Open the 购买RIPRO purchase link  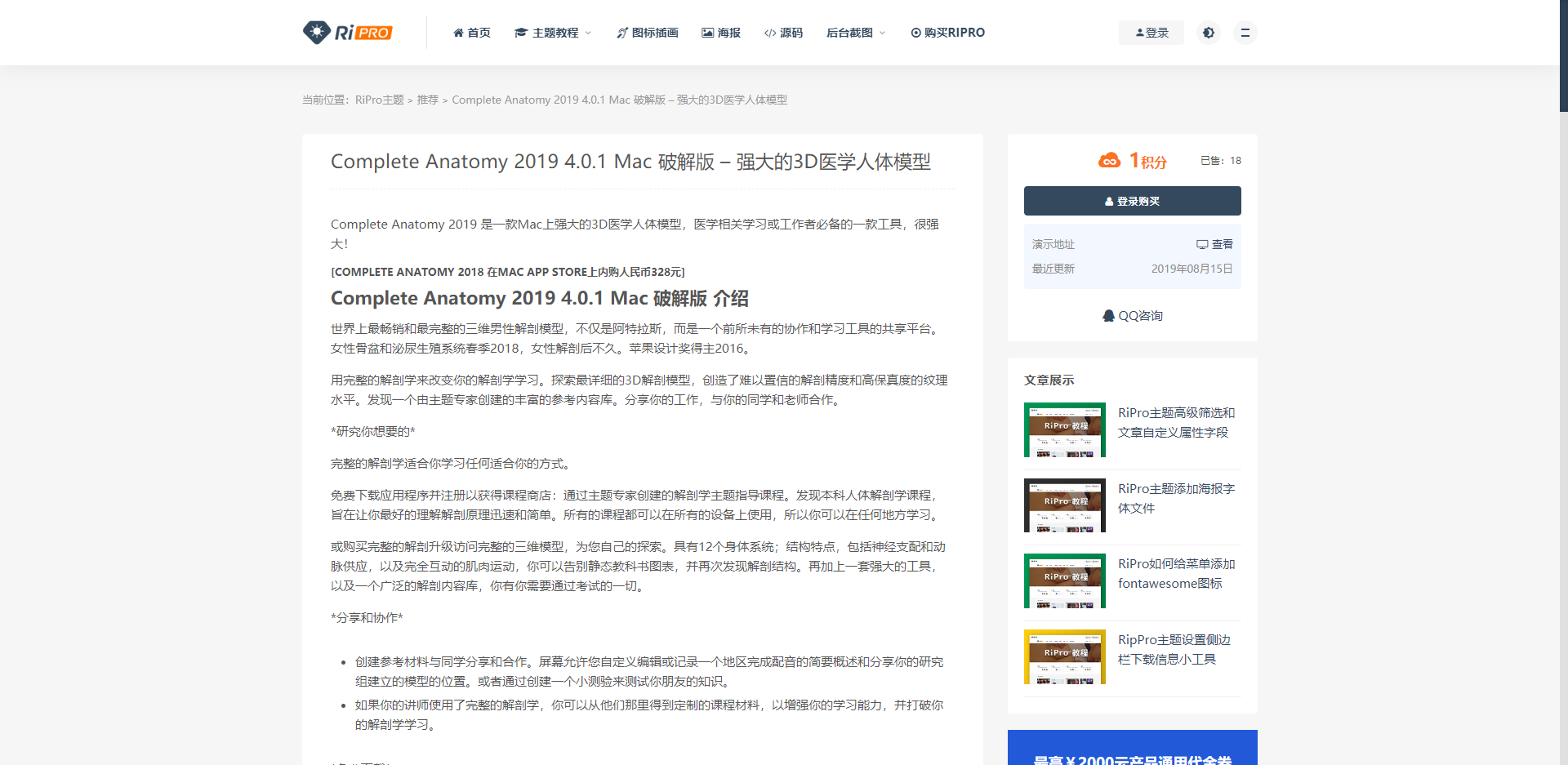pyautogui.click(x=948, y=33)
